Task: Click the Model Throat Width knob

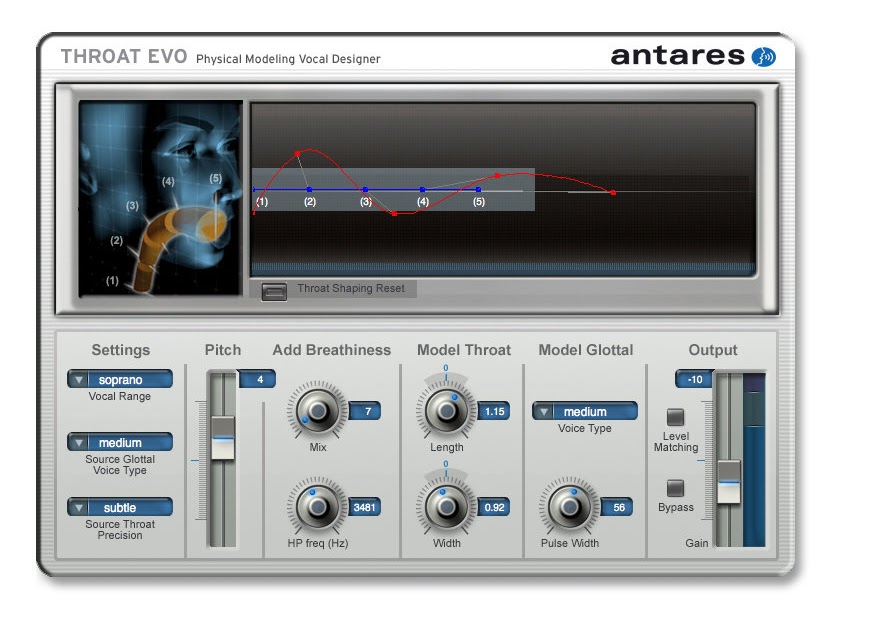Action: 446,507
